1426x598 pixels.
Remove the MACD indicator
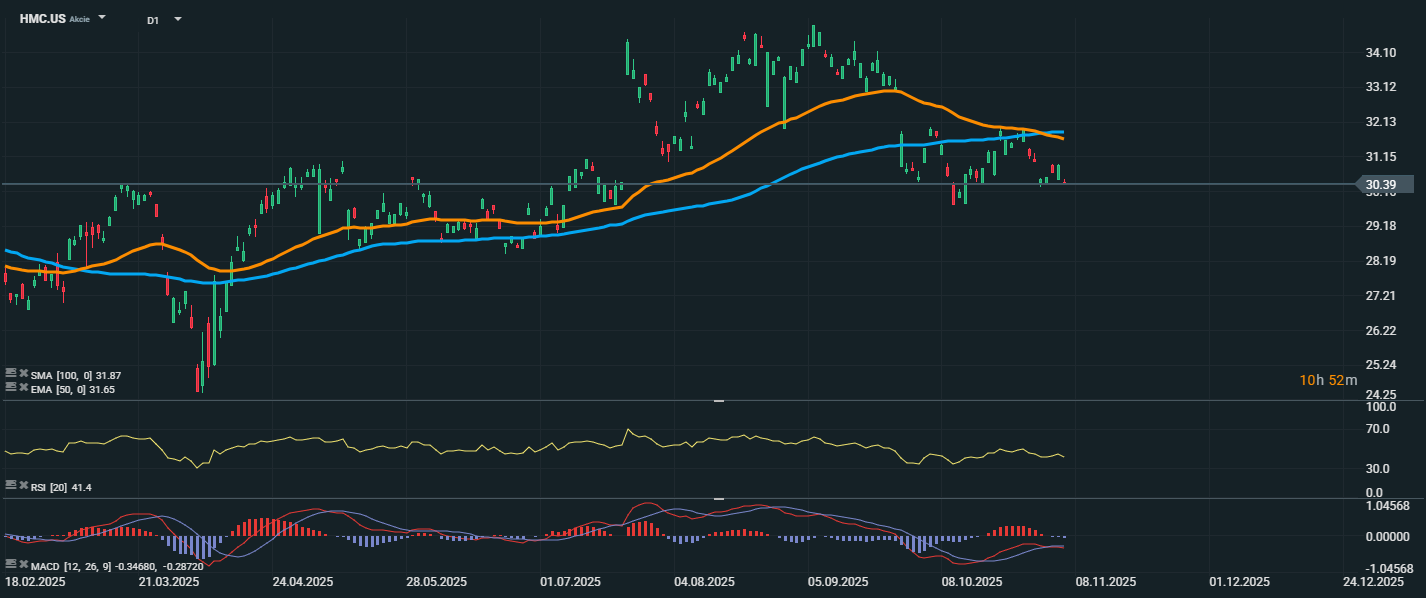coord(23,565)
